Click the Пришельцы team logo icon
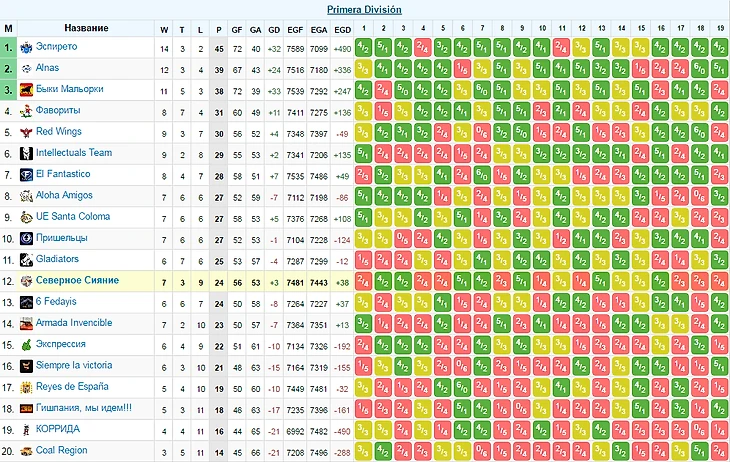The height and width of the screenshot is (462, 730). click(x=26, y=238)
